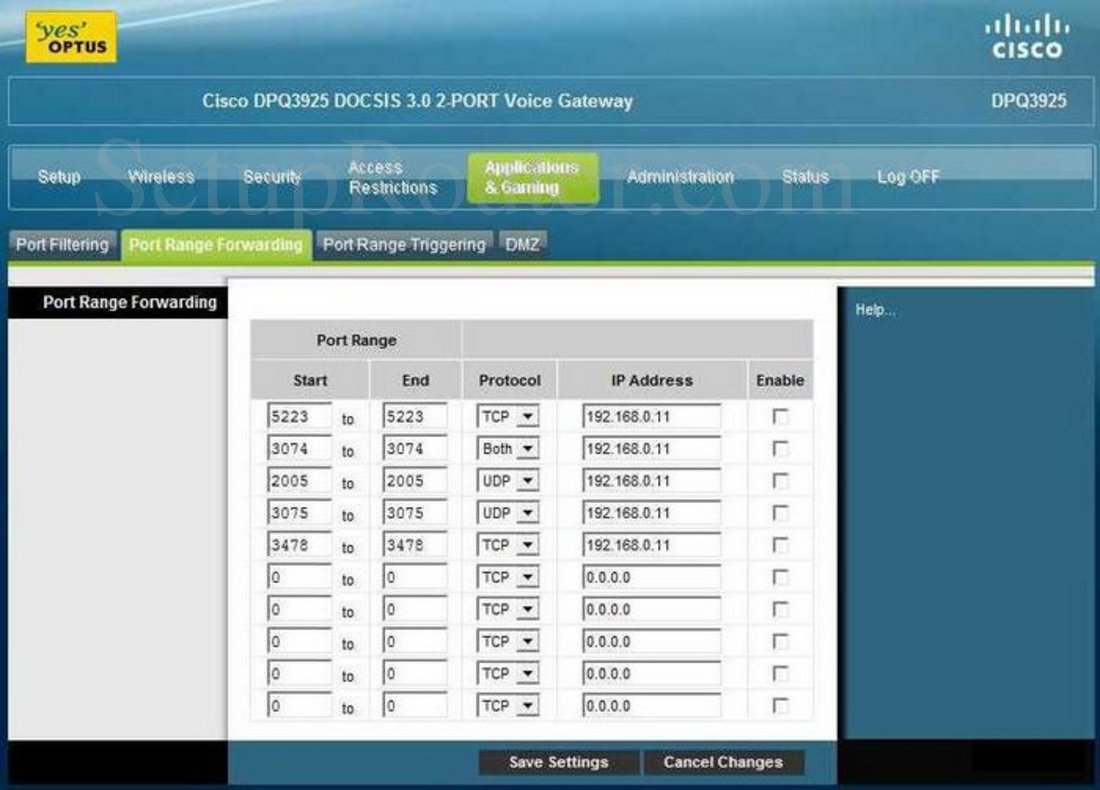1100x790 pixels.
Task: Enable the port 3075 forwarding rule
Action: click(x=779, y=513)
